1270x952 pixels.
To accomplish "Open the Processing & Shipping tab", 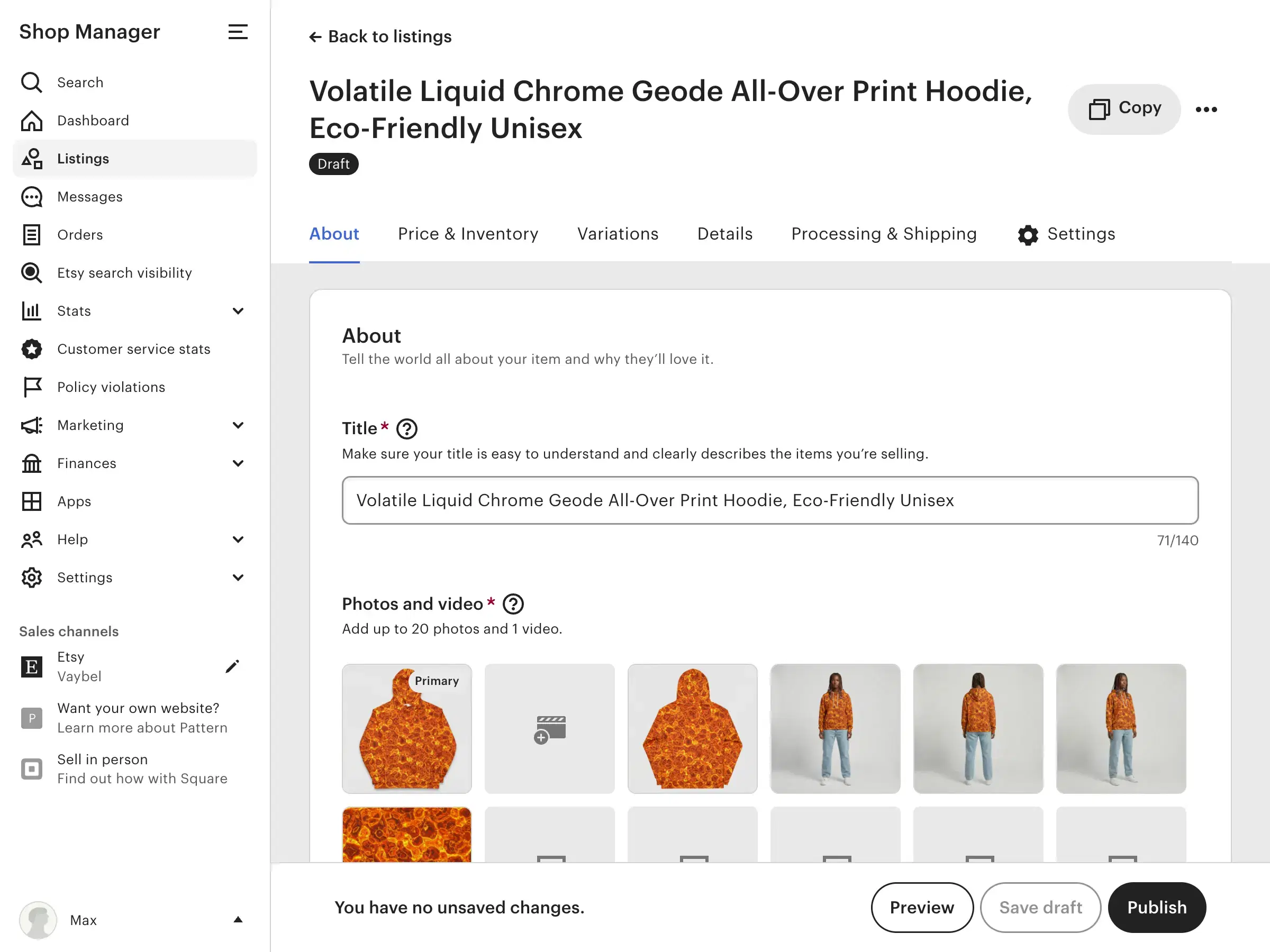I will pos(884,234).
